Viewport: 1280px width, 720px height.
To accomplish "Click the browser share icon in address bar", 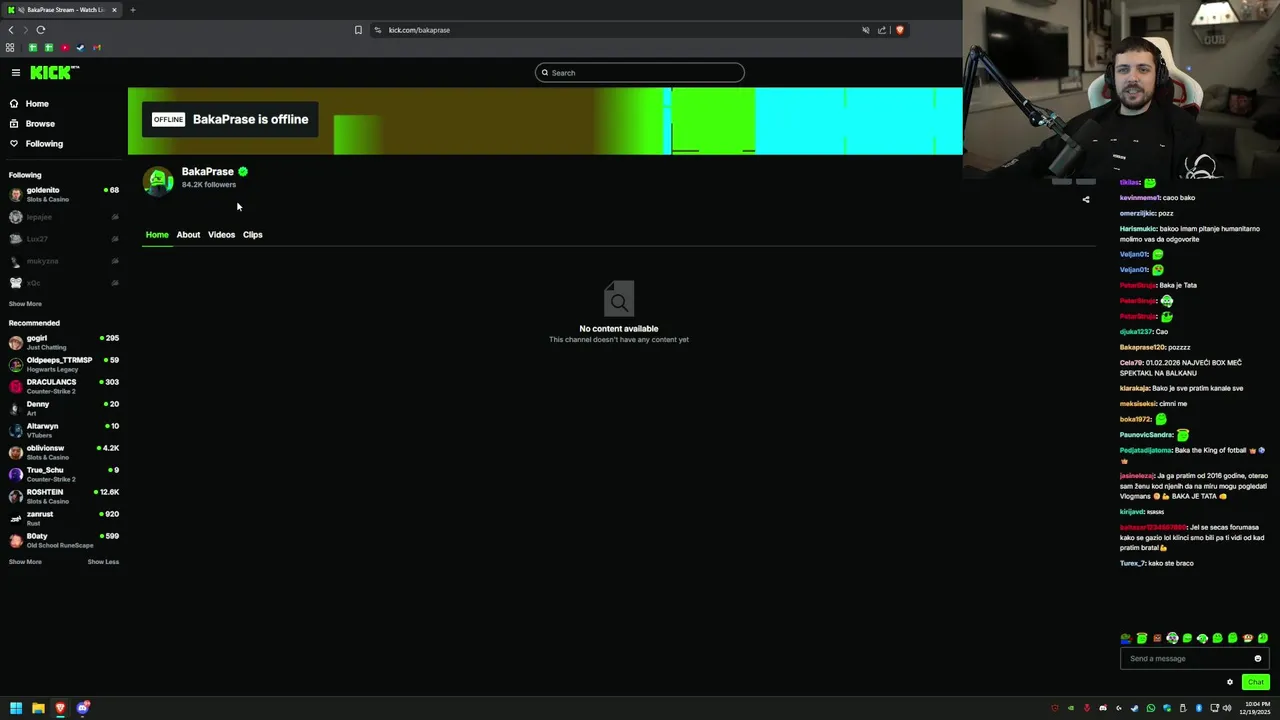I will point(882,30).
